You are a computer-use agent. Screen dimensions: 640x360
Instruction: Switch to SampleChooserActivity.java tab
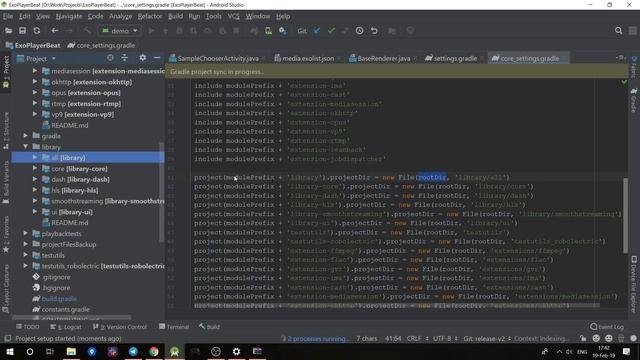pyautogui.click(x=218, y=58)
